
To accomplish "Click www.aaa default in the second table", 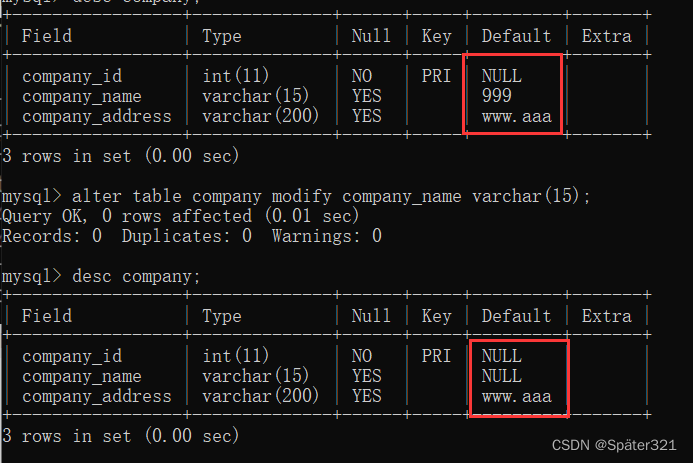I will tap(516, 396).
